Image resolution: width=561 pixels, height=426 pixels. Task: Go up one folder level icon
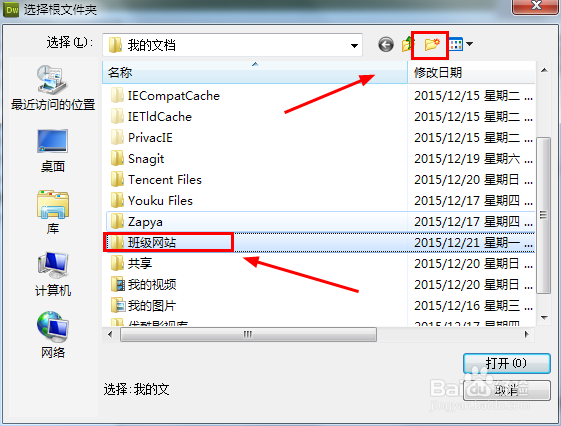coord(407,45)
